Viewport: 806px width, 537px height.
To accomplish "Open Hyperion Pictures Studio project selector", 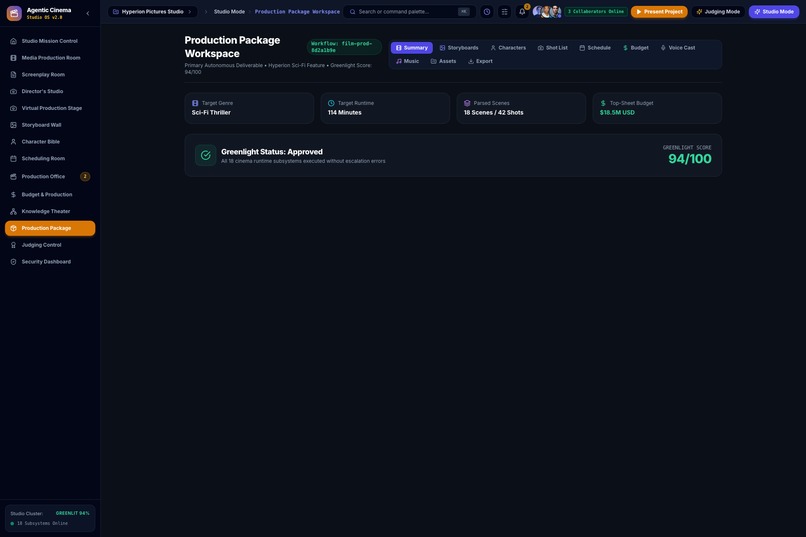I will pos(152,12).
